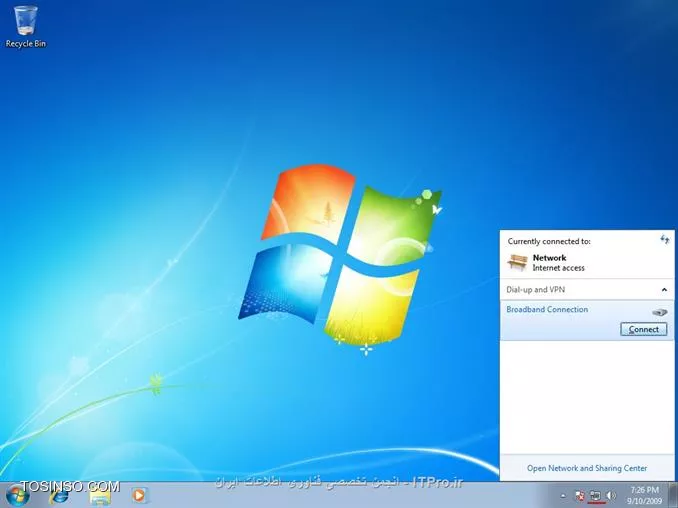Open the Recycle Bin desktop icon
The width and height of the screenshot is (678, 508).
[x=26, y=27]
